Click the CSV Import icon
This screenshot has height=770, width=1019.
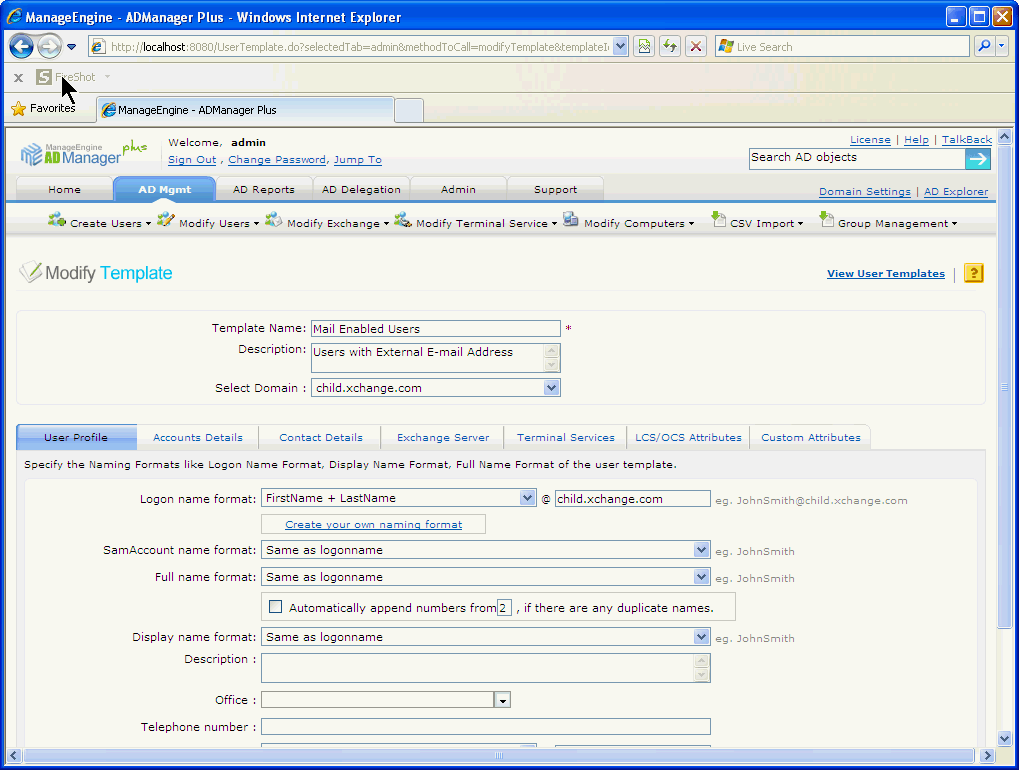click(717, 219)
